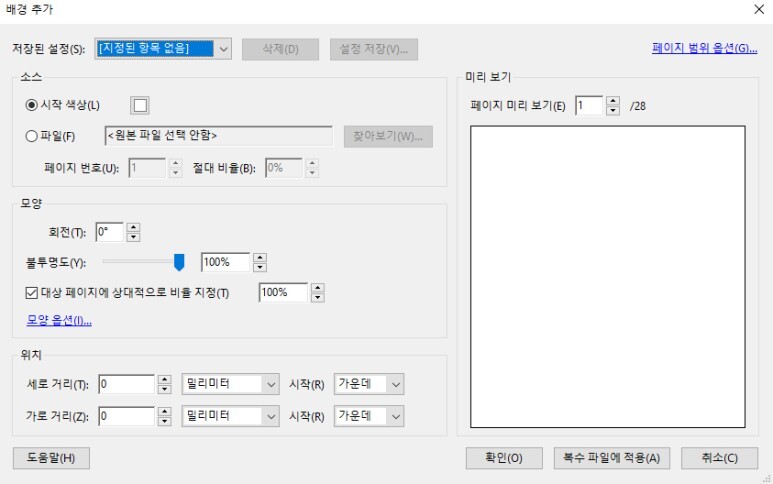Decrease the 회전 value with down arrow

tap(133, 237)
